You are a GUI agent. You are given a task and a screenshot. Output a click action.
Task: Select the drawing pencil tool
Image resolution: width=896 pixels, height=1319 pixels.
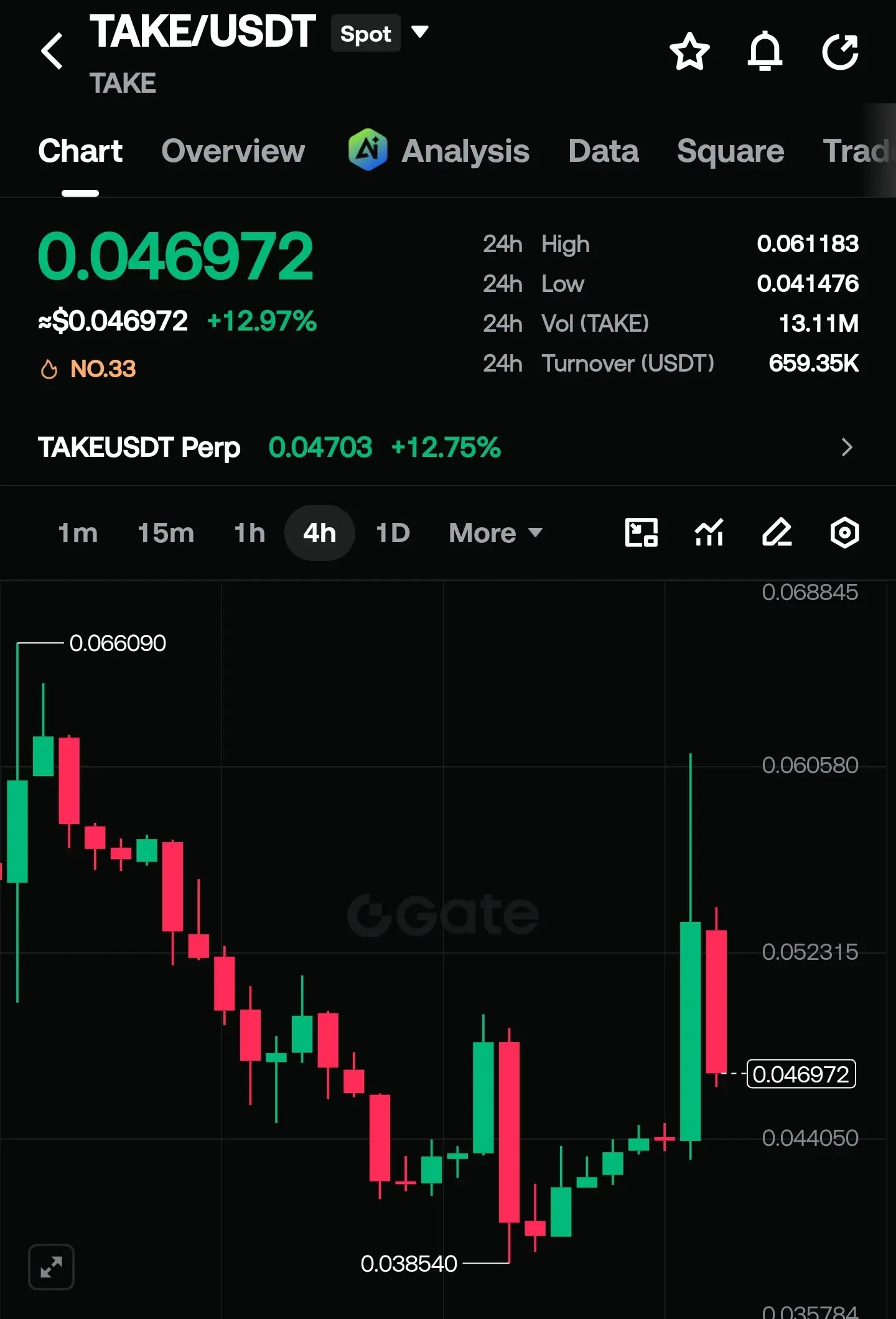pyautogui.click(x=777, y=533)
